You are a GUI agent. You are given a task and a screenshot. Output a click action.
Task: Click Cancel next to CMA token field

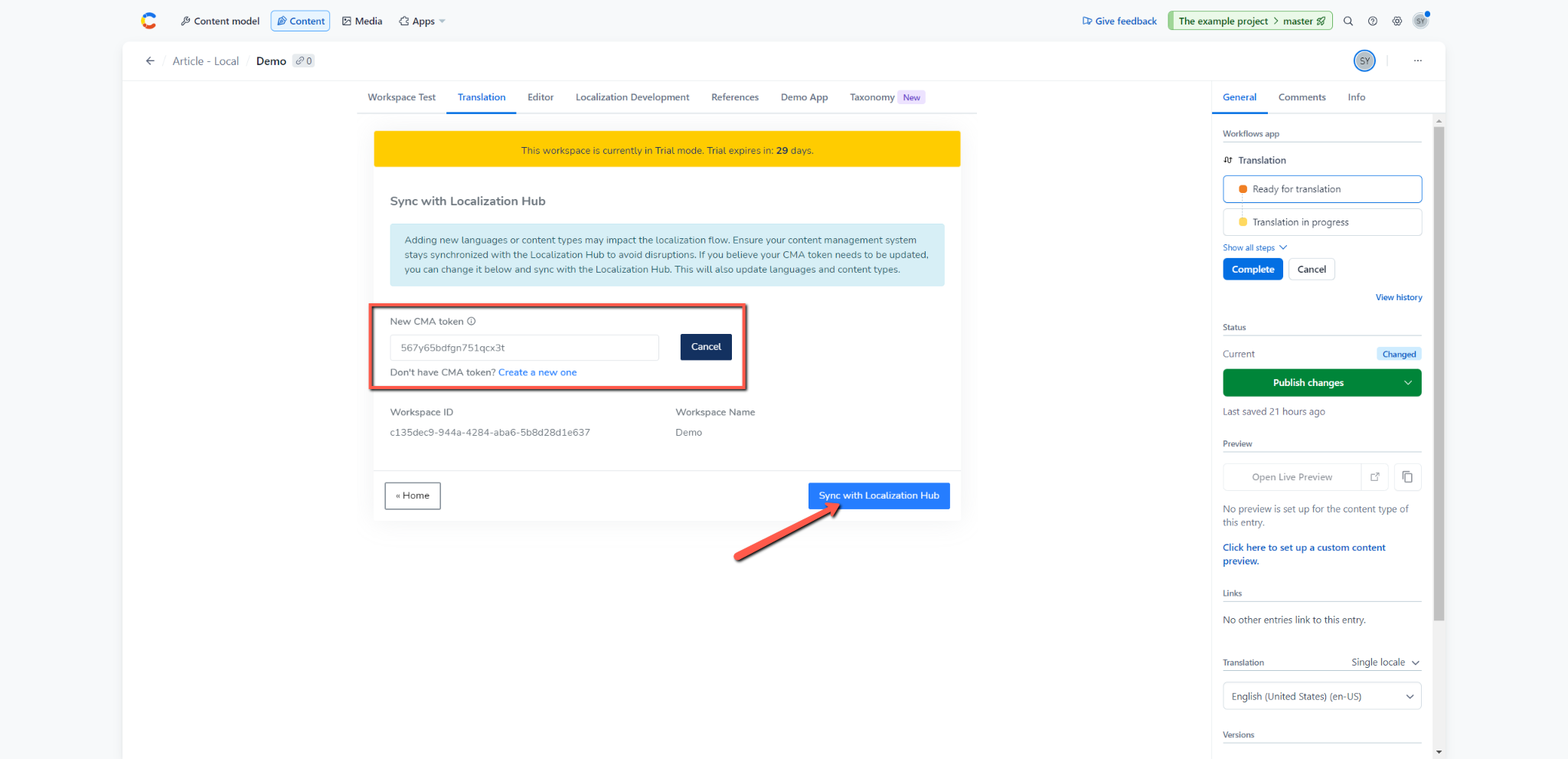(706, 347)
